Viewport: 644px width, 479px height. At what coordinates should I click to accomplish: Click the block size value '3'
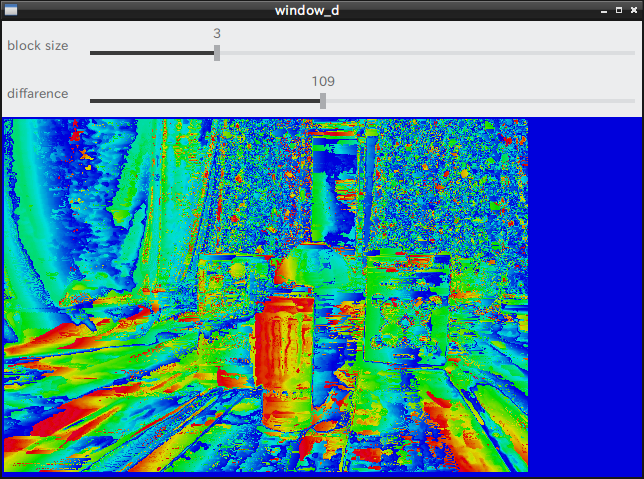[x=217, y=33]
